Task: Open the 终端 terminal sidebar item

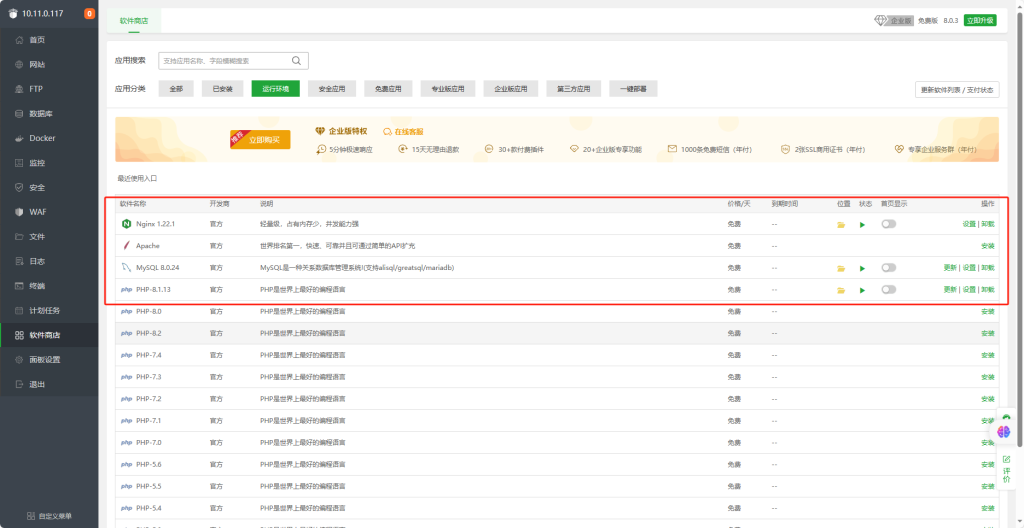Action: point(49,286)
